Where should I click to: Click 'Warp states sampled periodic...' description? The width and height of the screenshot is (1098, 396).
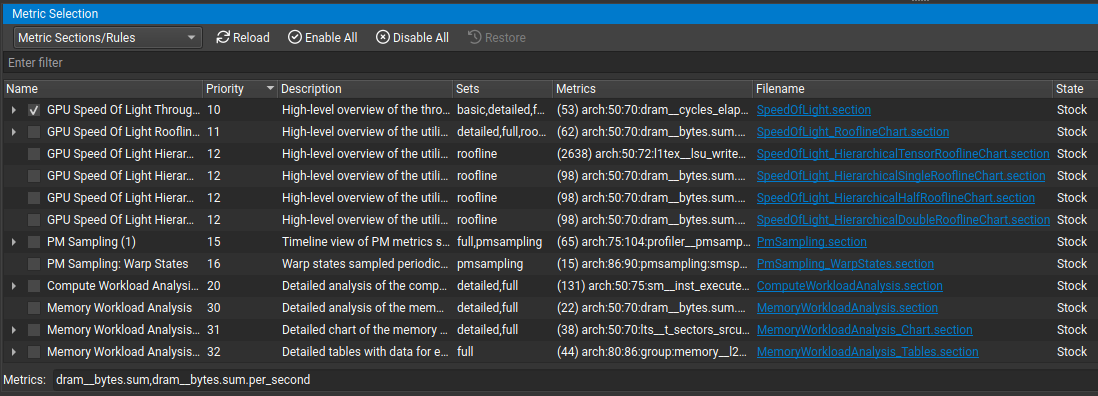pyautogui.click(x=366, y=264)
